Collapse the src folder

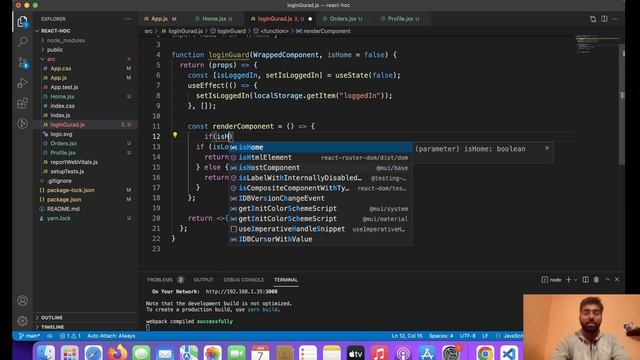pyautogui.click(x=50, y=59)
